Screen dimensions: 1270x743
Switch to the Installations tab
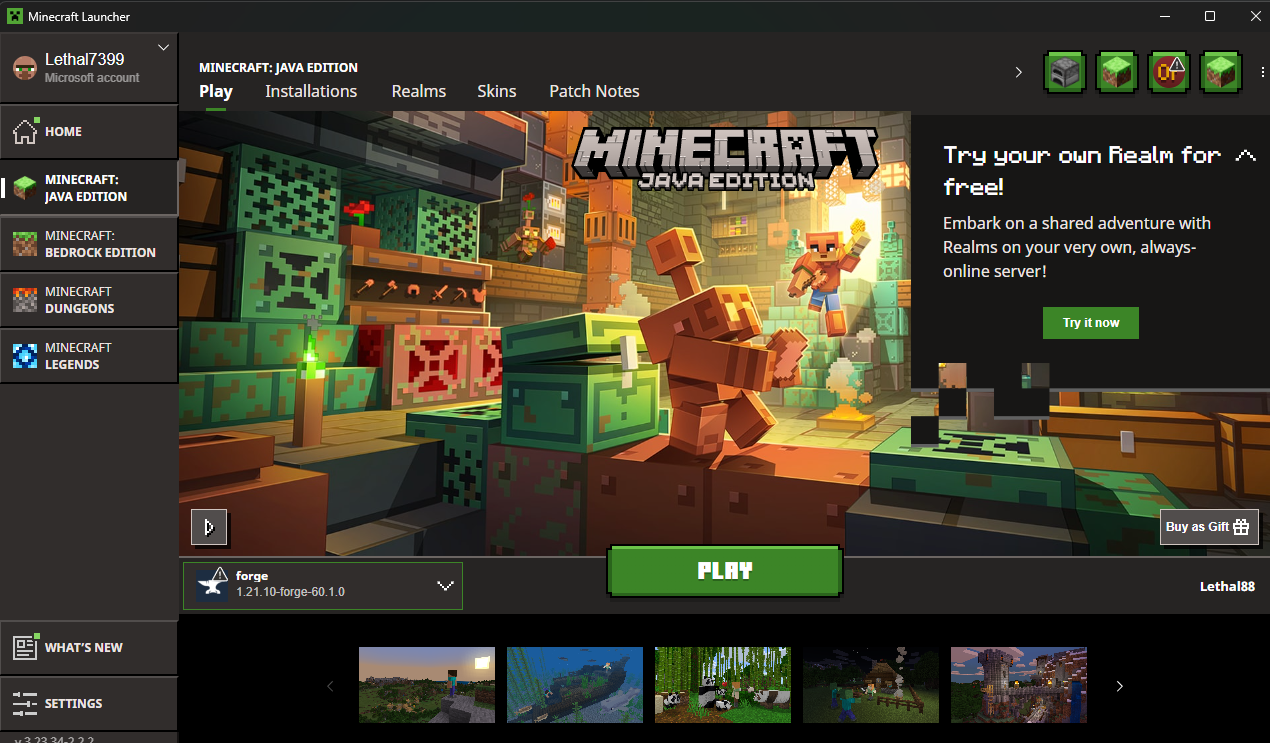311,91
